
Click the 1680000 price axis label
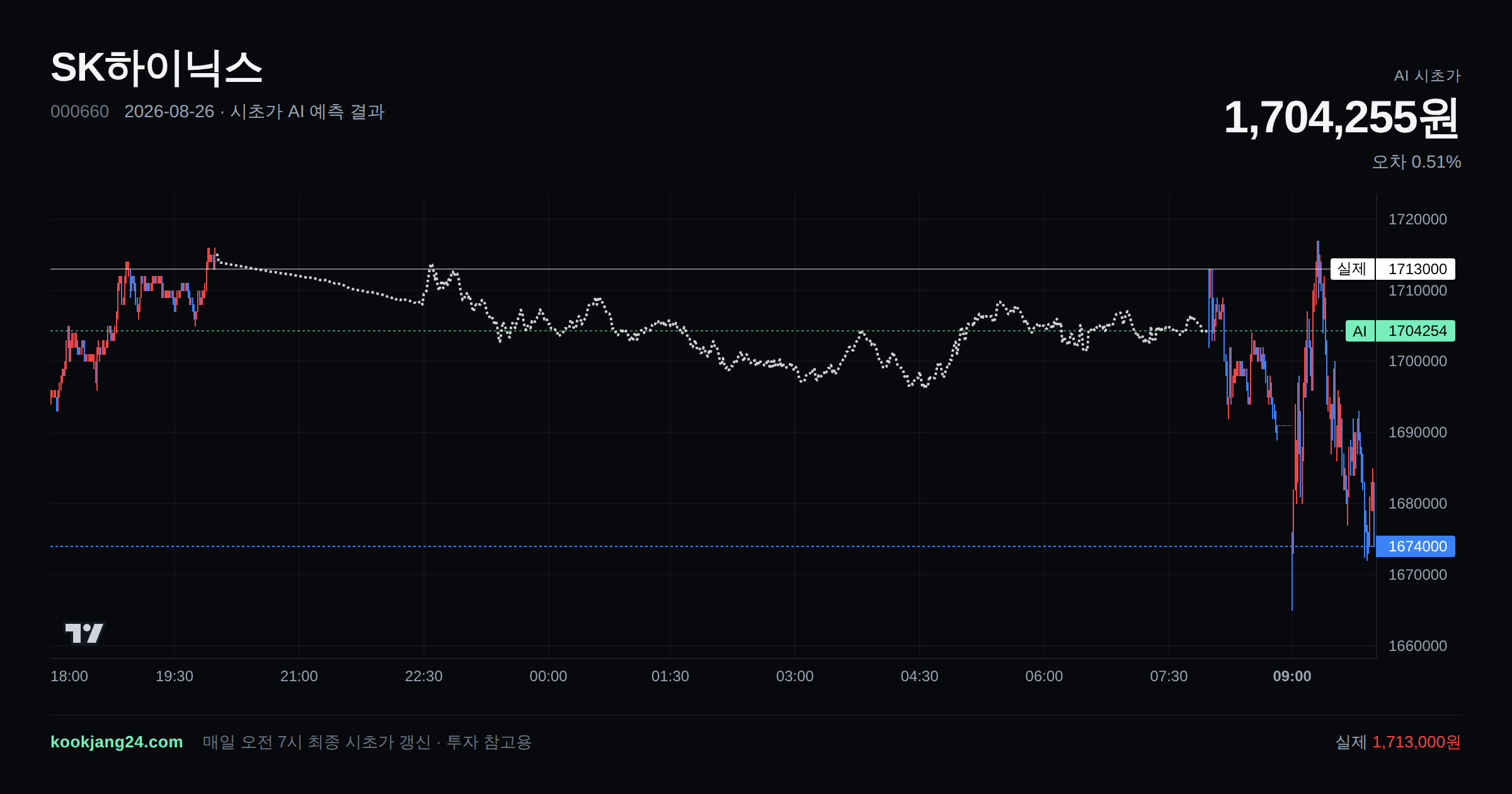click(x=1417, y=503)
